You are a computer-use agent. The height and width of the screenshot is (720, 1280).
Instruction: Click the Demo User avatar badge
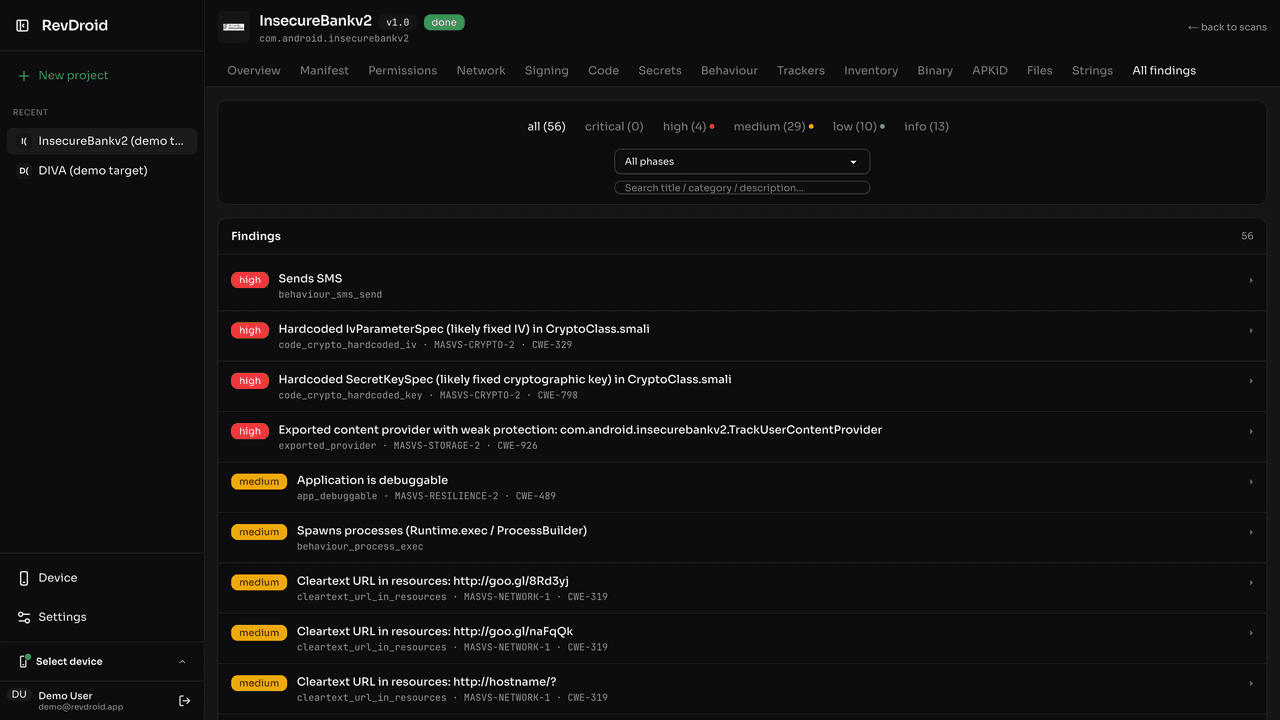[19, 695]
